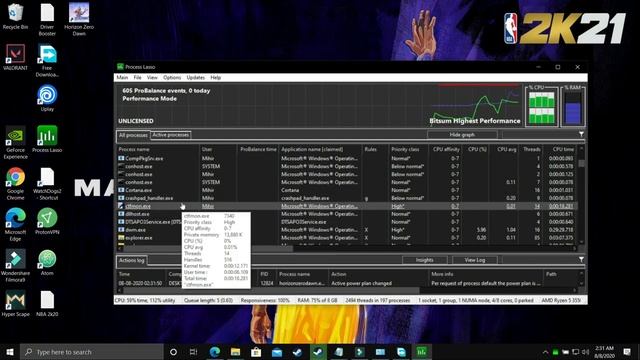Image resolution: width=640 pixels, height=360 pixels.
Task: Sort by the CPU affinity column header
Action: click(x=444, y=149)
